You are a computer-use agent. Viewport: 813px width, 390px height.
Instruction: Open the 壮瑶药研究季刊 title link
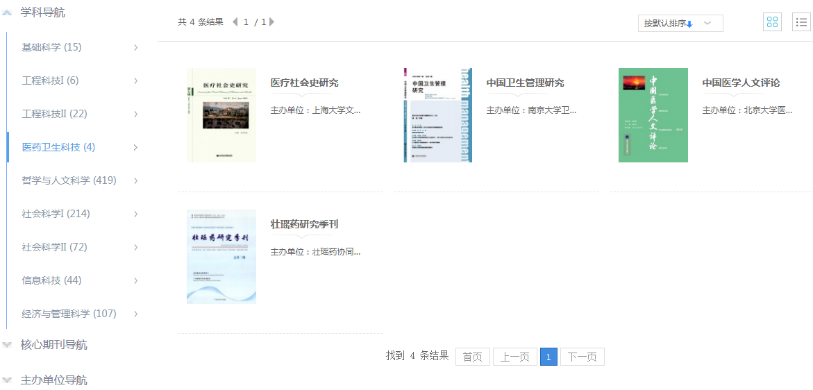point(304,224)
